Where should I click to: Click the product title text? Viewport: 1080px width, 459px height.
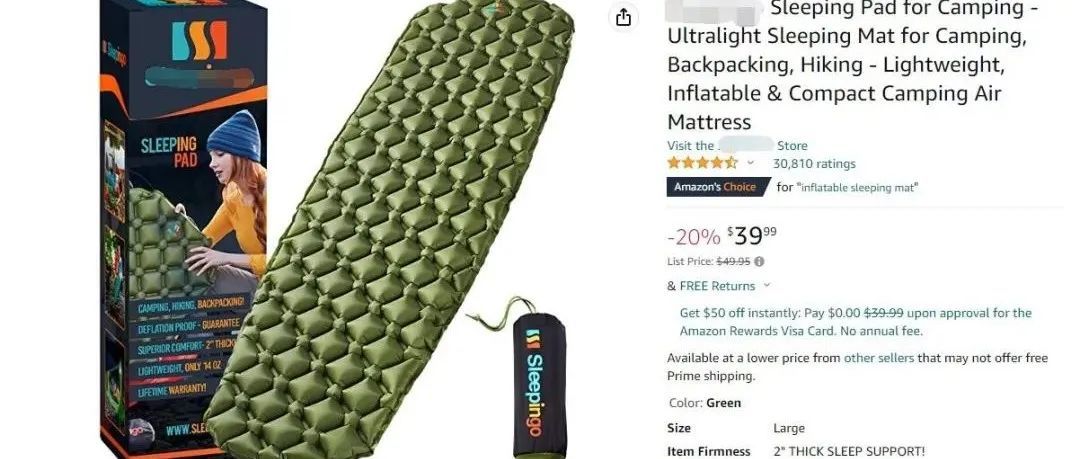coord(854,65)
